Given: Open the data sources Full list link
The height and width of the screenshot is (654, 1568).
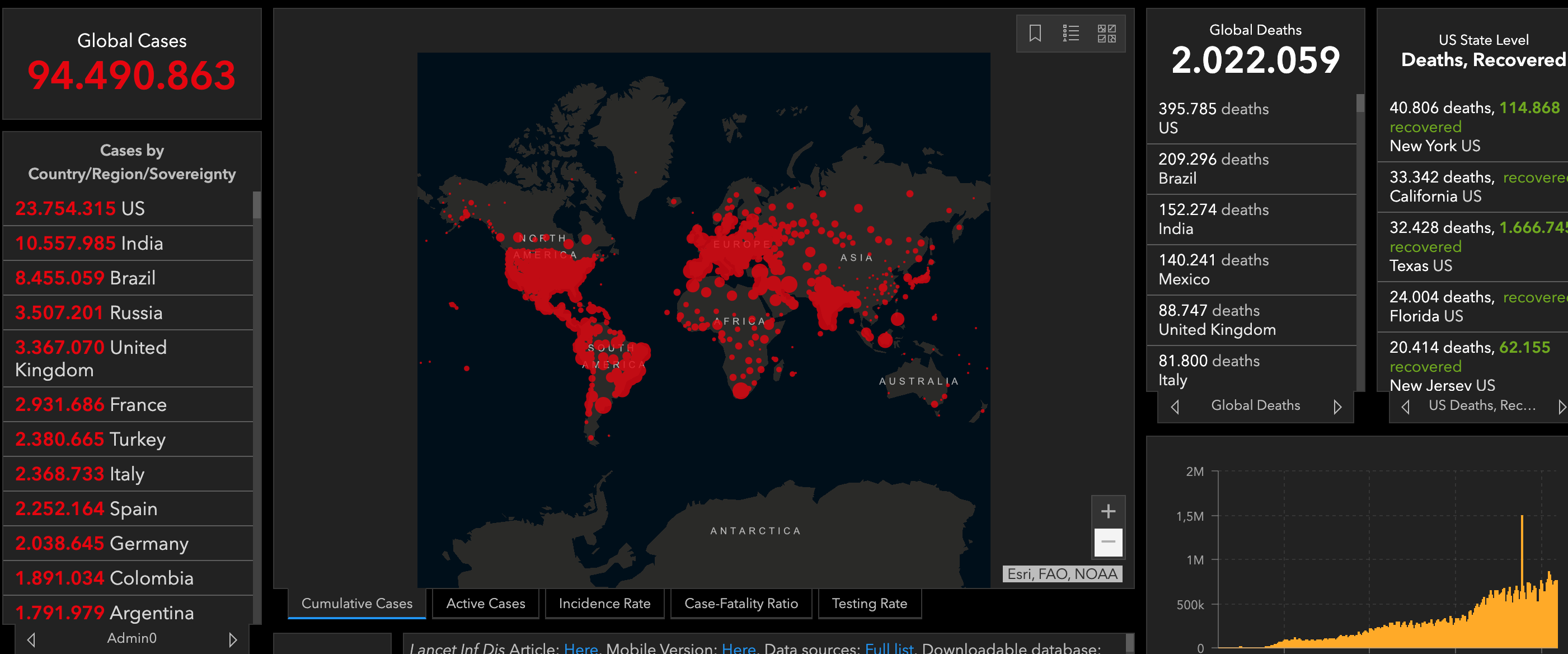Looking at the screenshot, I should 889,648.
